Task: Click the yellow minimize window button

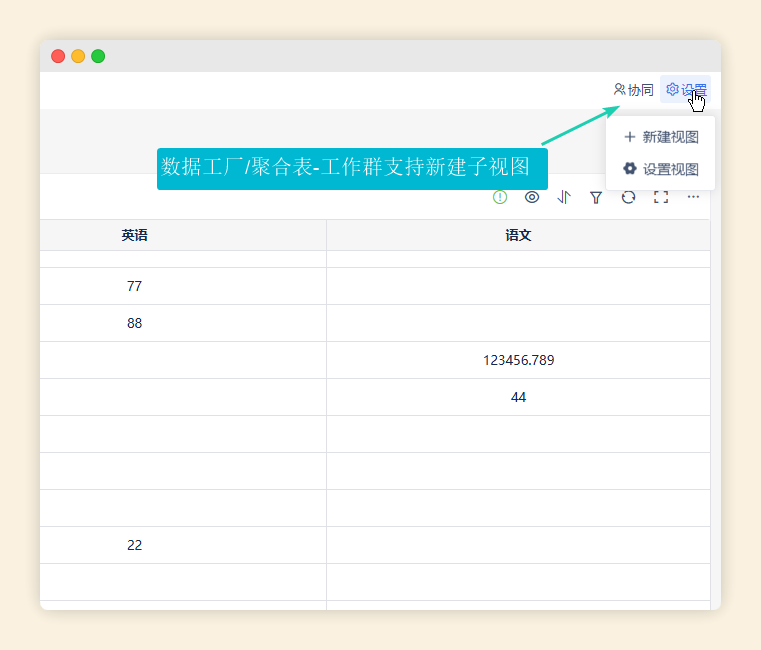Action: 78,56
